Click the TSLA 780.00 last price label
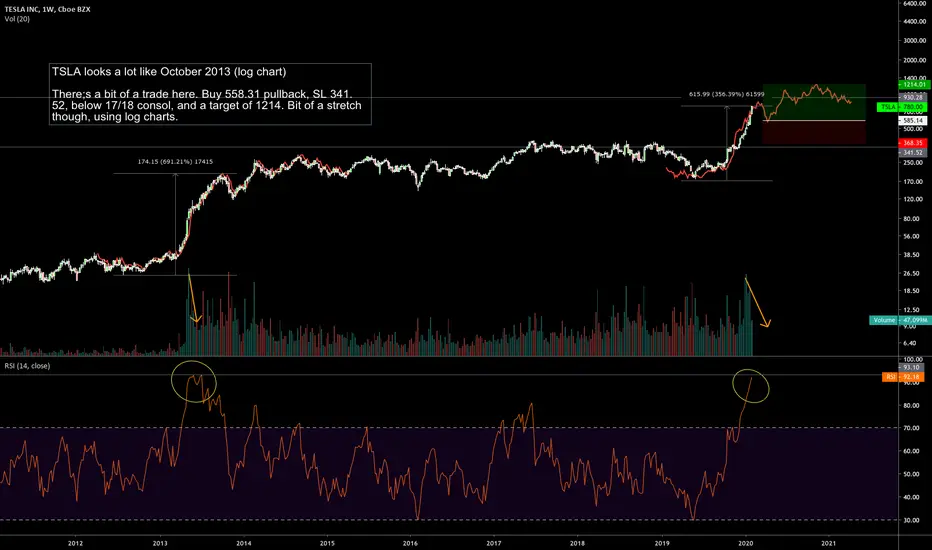 [902, 107]
